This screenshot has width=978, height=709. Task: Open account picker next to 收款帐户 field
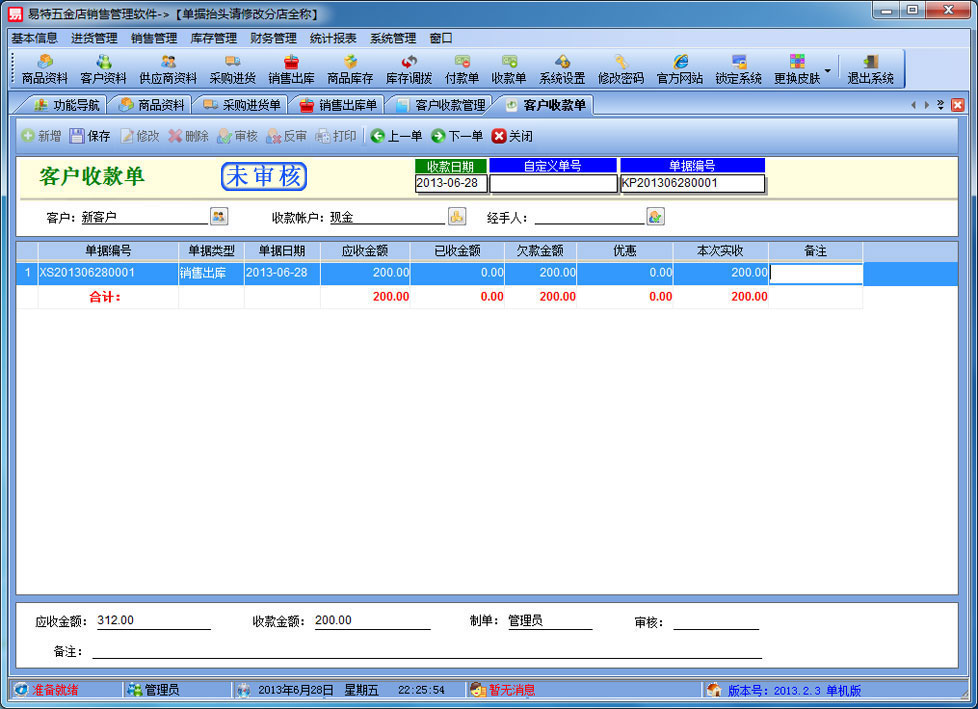point(457,216)
